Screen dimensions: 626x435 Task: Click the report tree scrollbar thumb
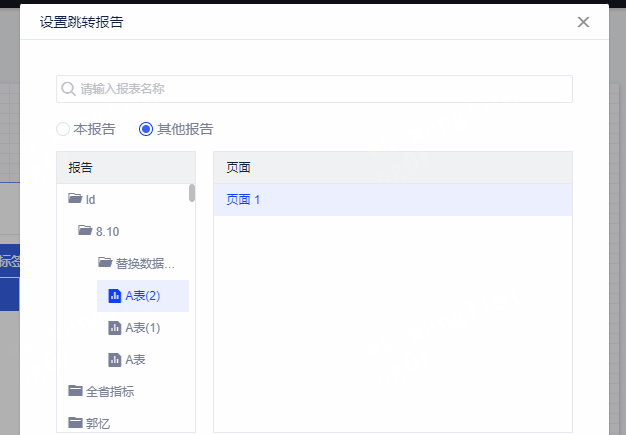(x=192, y=193)
